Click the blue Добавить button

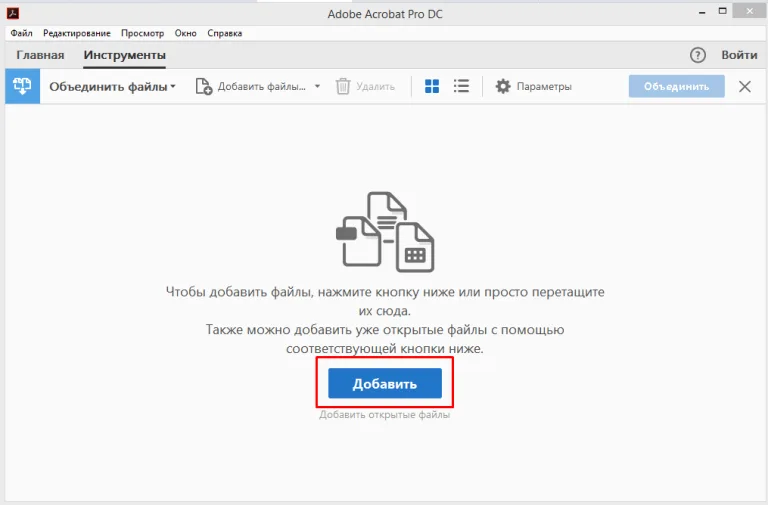click(x=385, y=384)
